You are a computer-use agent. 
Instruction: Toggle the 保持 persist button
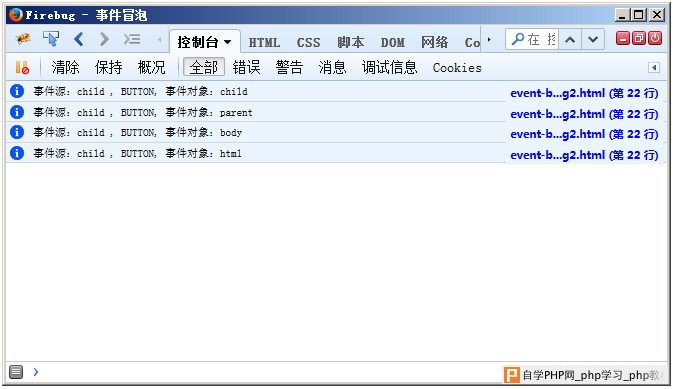pyautogui.click(x=109, y=67)
